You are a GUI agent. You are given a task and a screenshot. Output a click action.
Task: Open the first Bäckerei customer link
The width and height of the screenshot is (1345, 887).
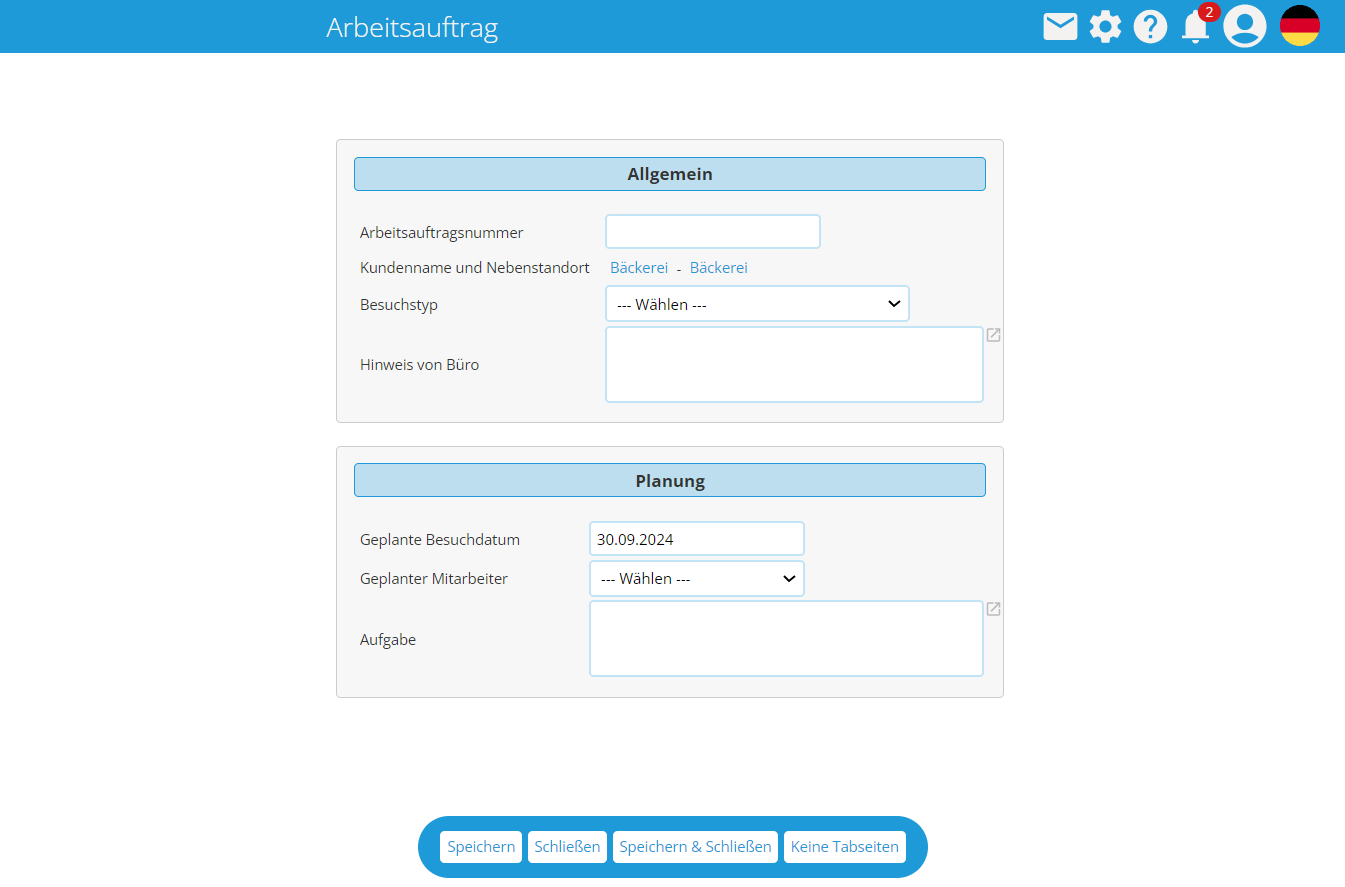coord(639,268)
